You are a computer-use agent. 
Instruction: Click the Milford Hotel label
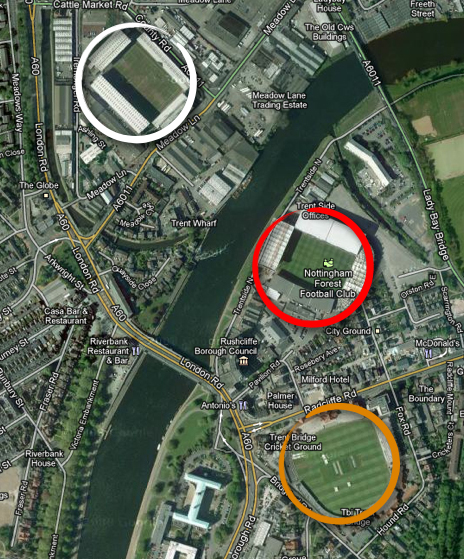(x=325, y=379)
